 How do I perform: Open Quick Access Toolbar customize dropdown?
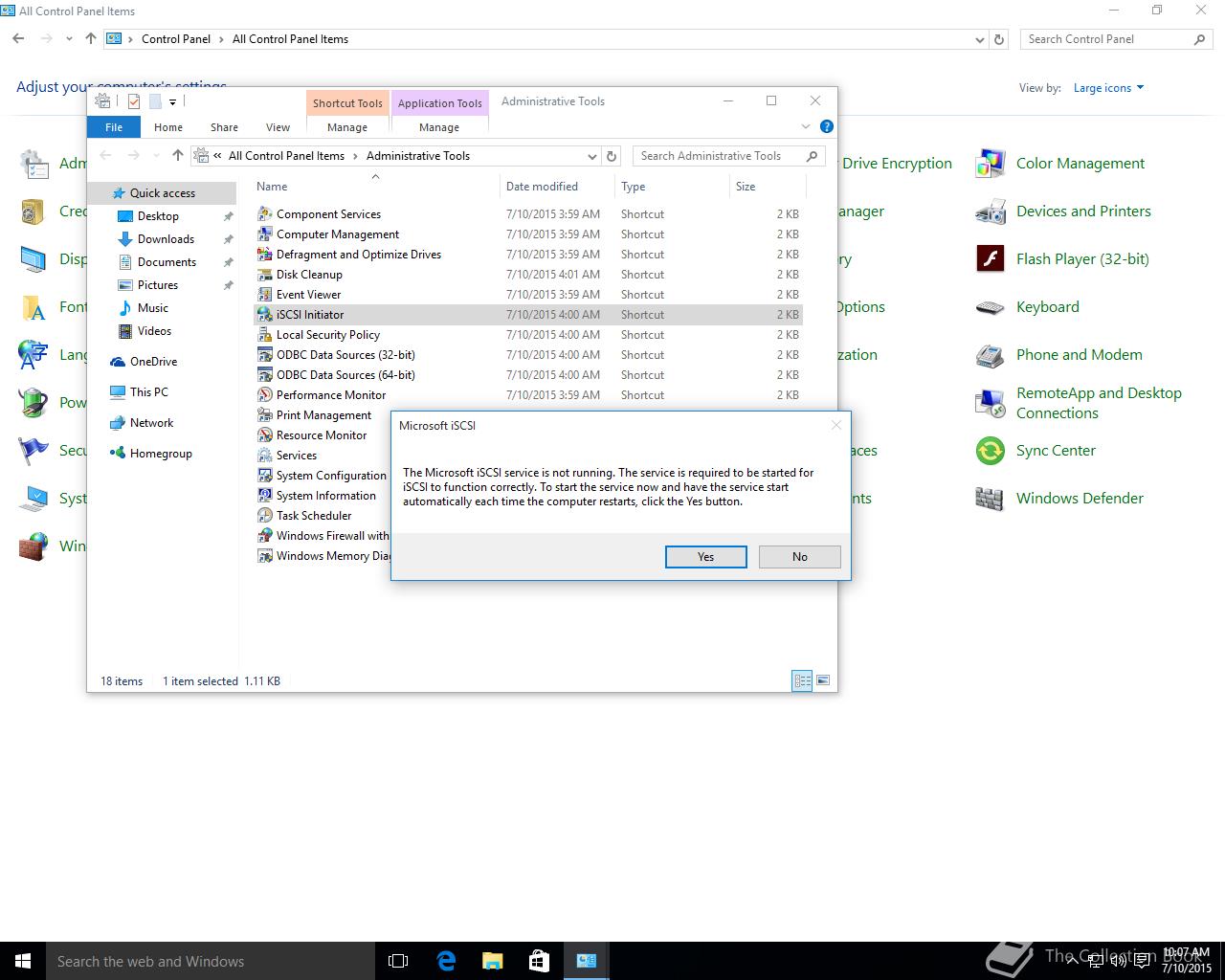pyautogui.click(x=173, y=101)
